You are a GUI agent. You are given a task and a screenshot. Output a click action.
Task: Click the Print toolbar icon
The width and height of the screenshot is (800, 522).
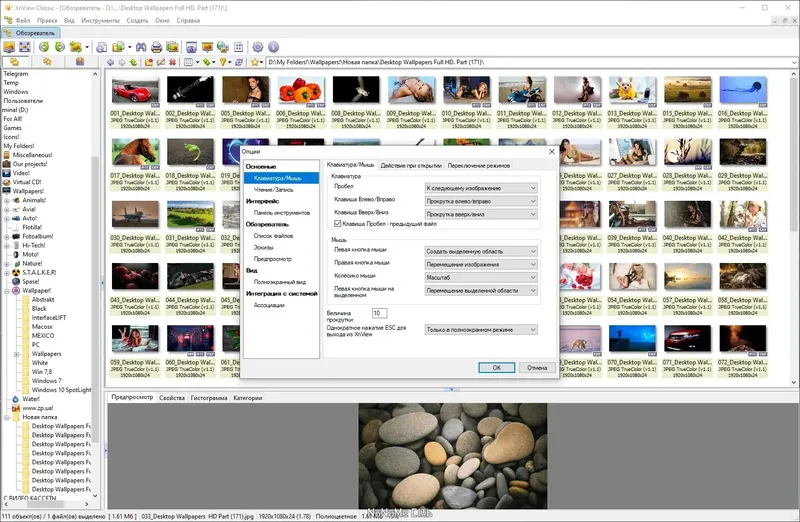pyautogui.click(x=158, y=47)
